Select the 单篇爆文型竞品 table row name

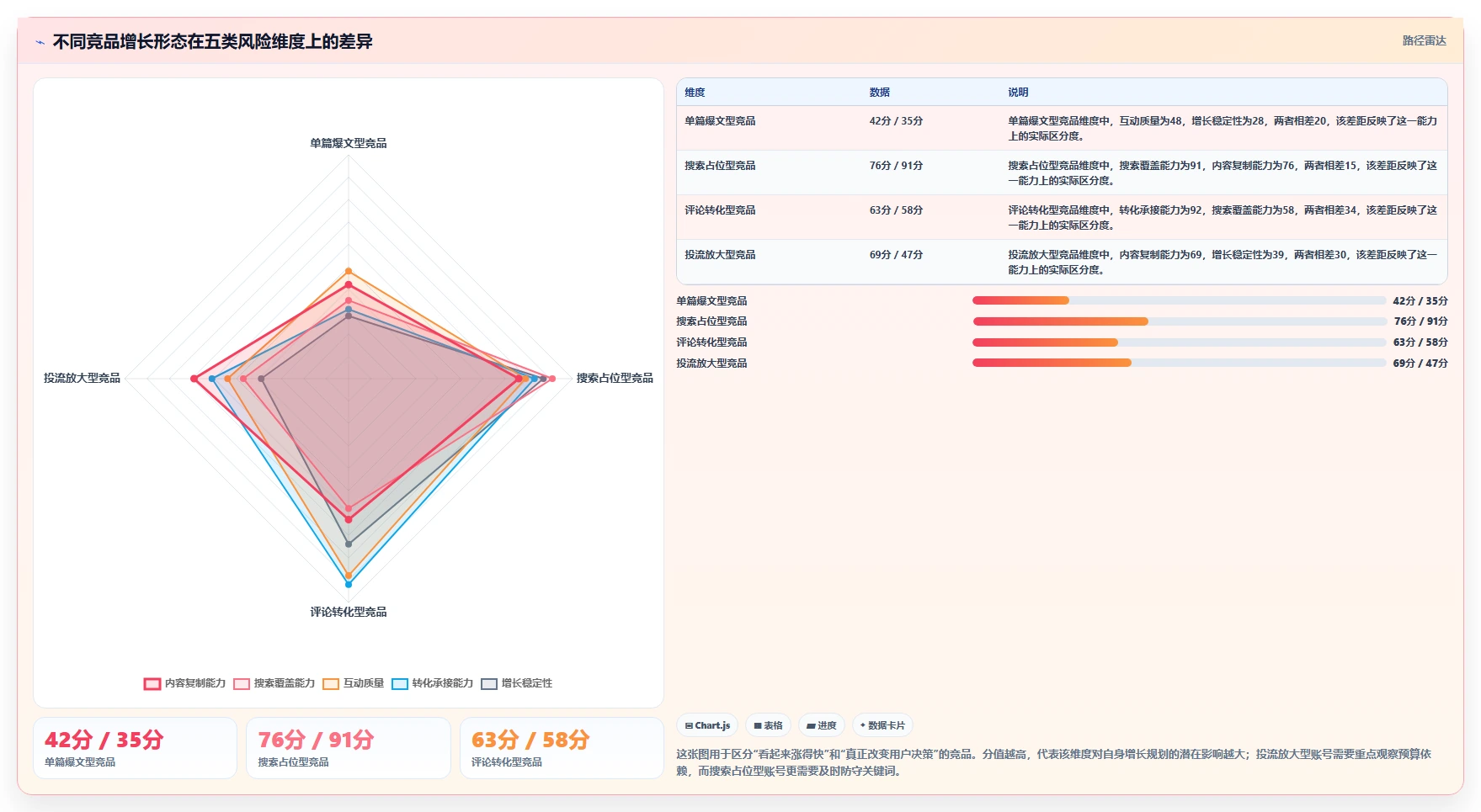tap(720, 121)
